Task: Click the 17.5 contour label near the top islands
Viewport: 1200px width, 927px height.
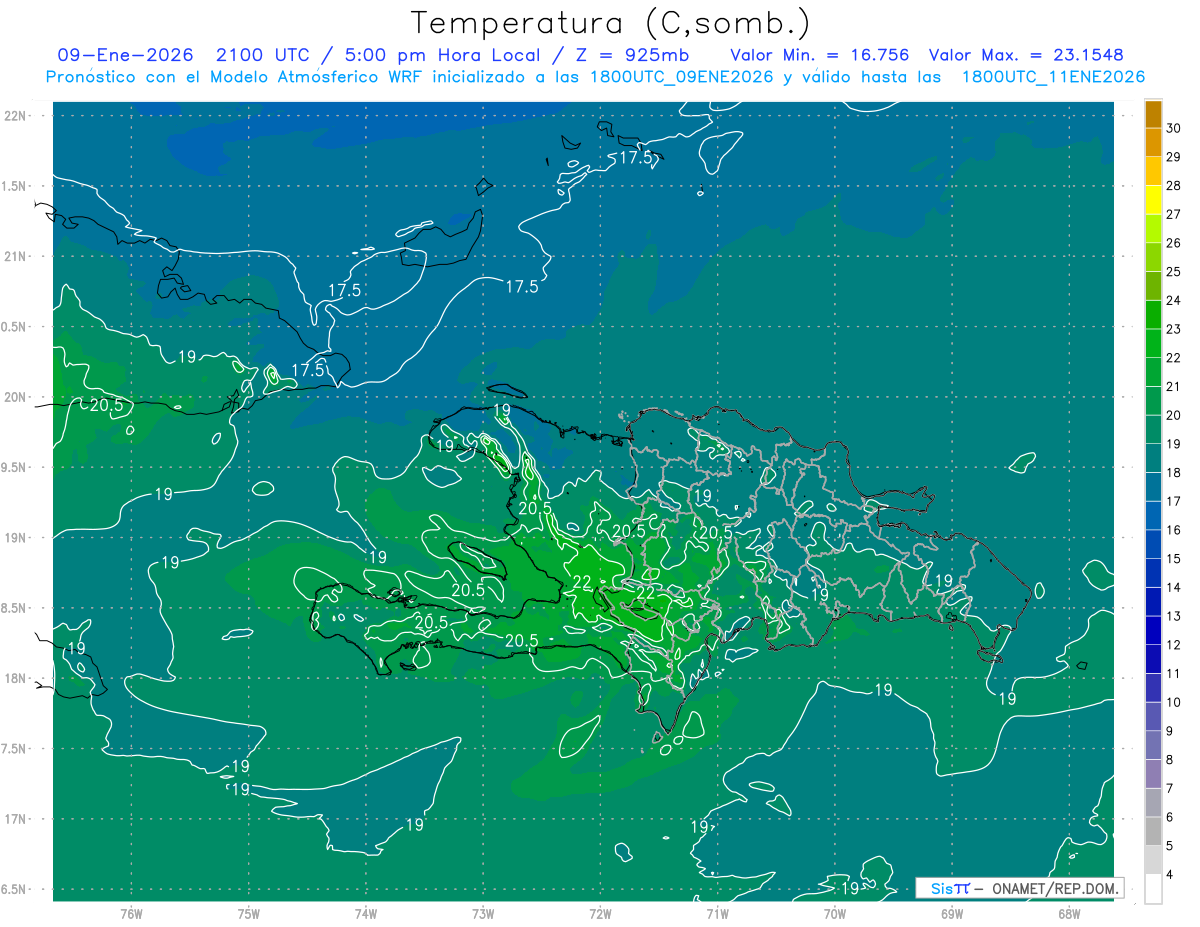Action: pos(635,158)
